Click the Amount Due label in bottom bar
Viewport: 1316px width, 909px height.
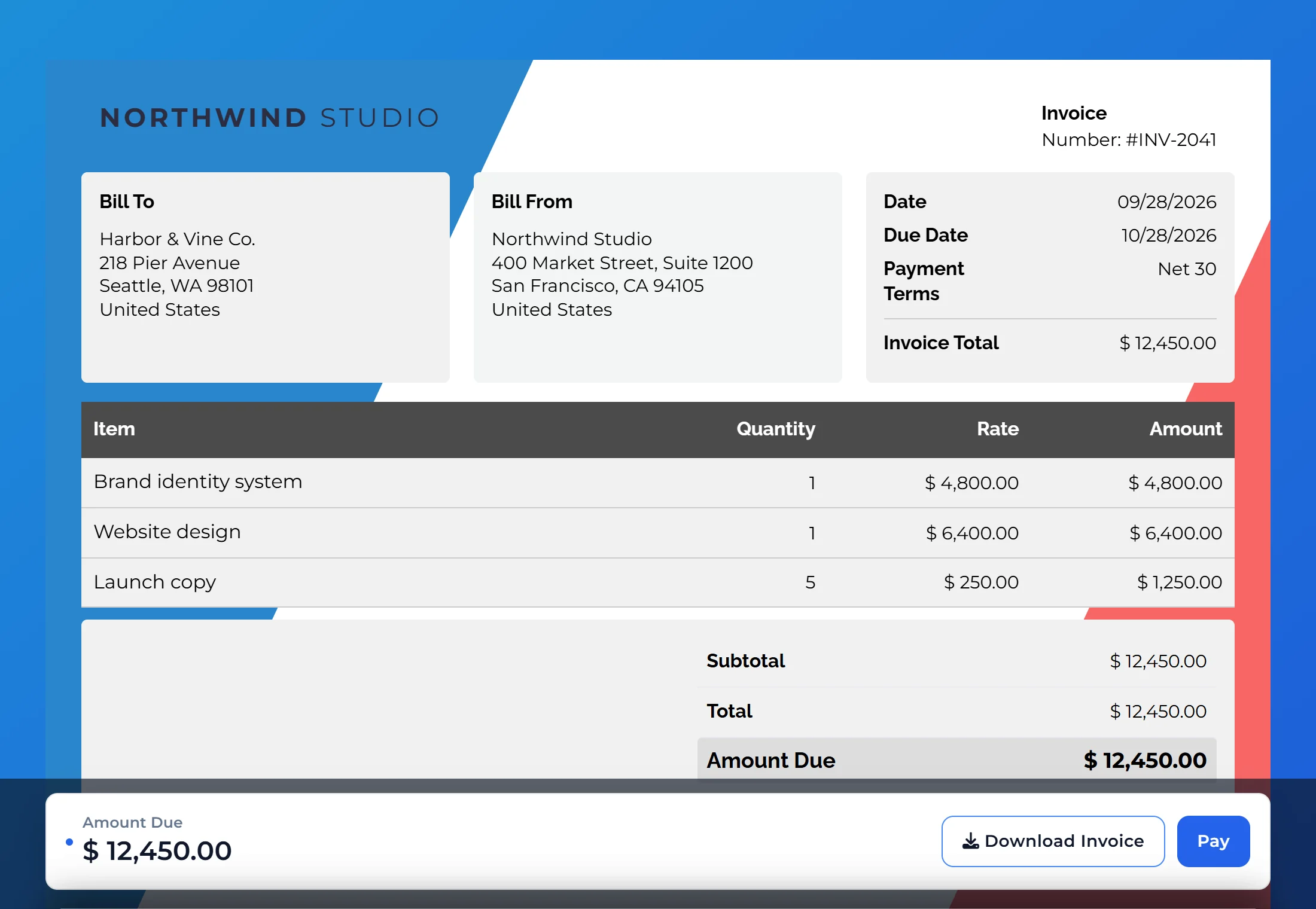pyautogui.click(x=132, y=822)
